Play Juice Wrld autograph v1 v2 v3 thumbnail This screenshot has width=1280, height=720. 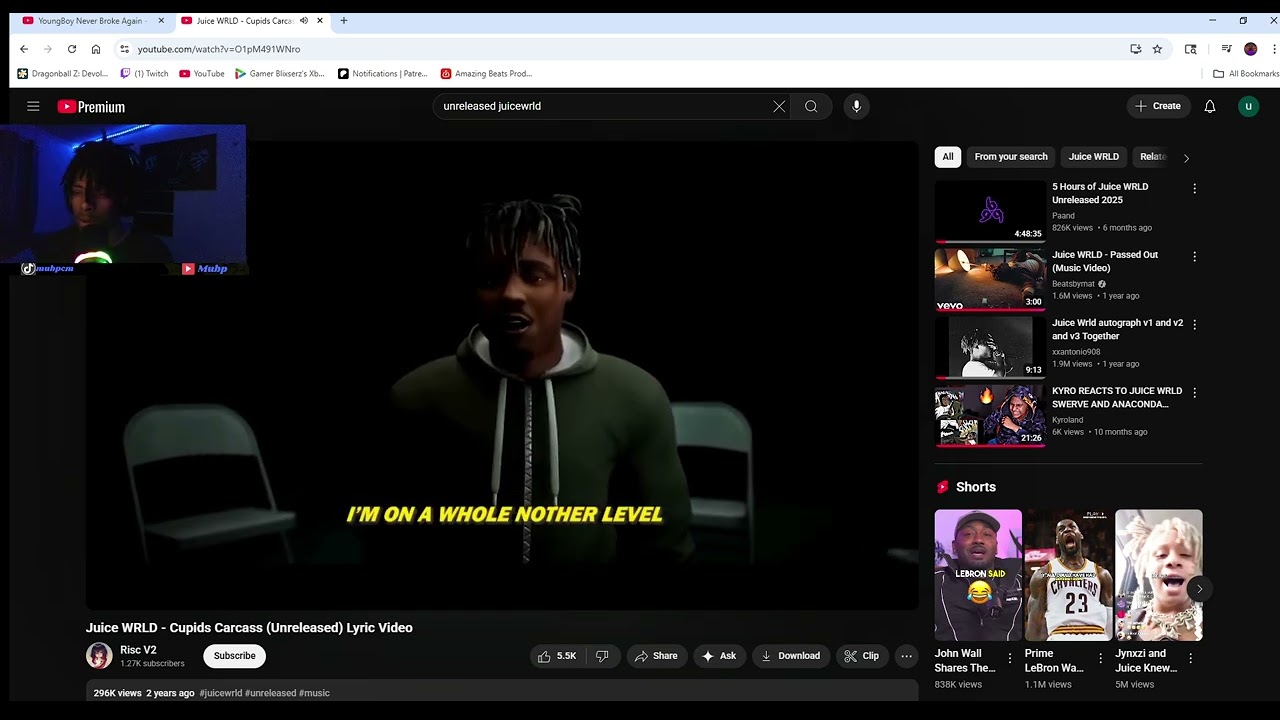[990, 347]
